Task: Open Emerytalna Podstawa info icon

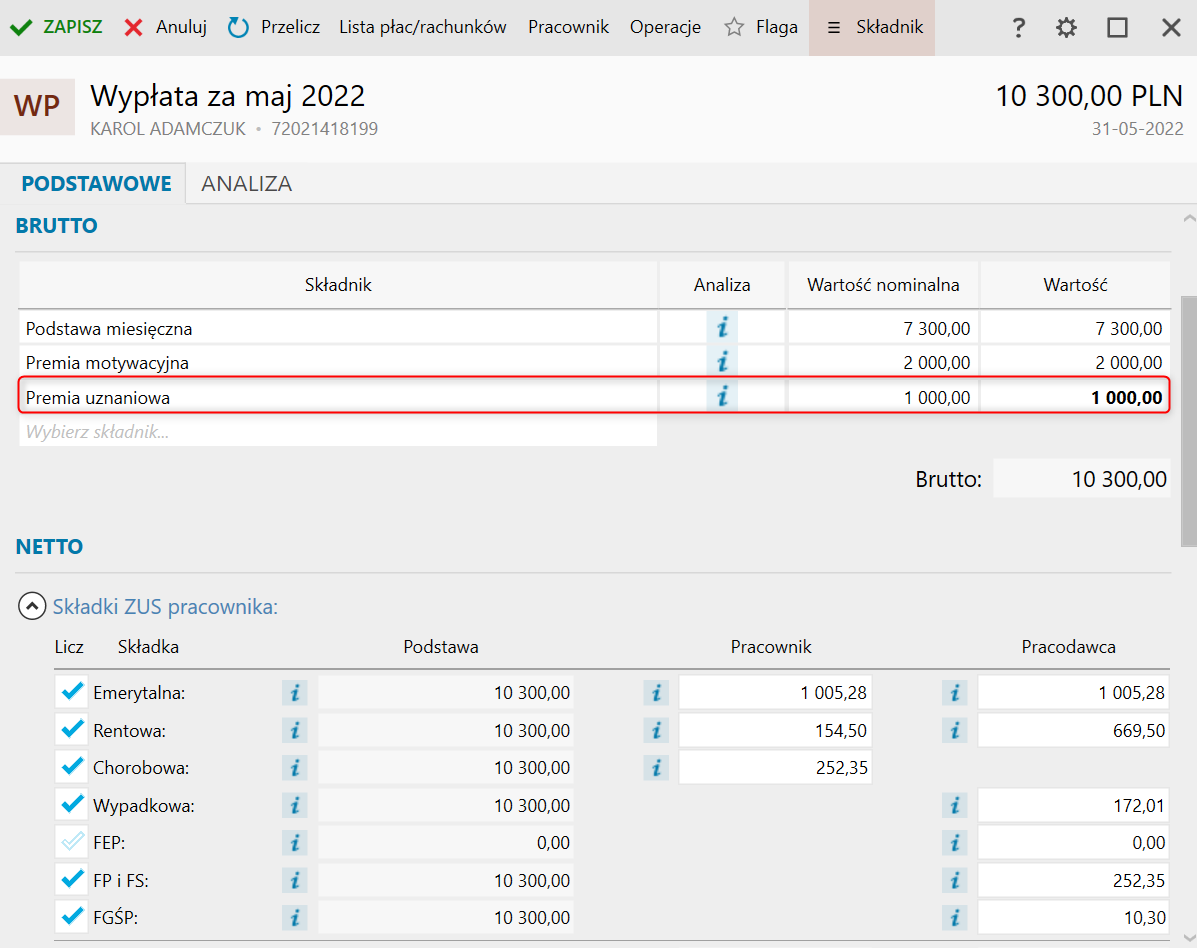Action: (294, 693)
